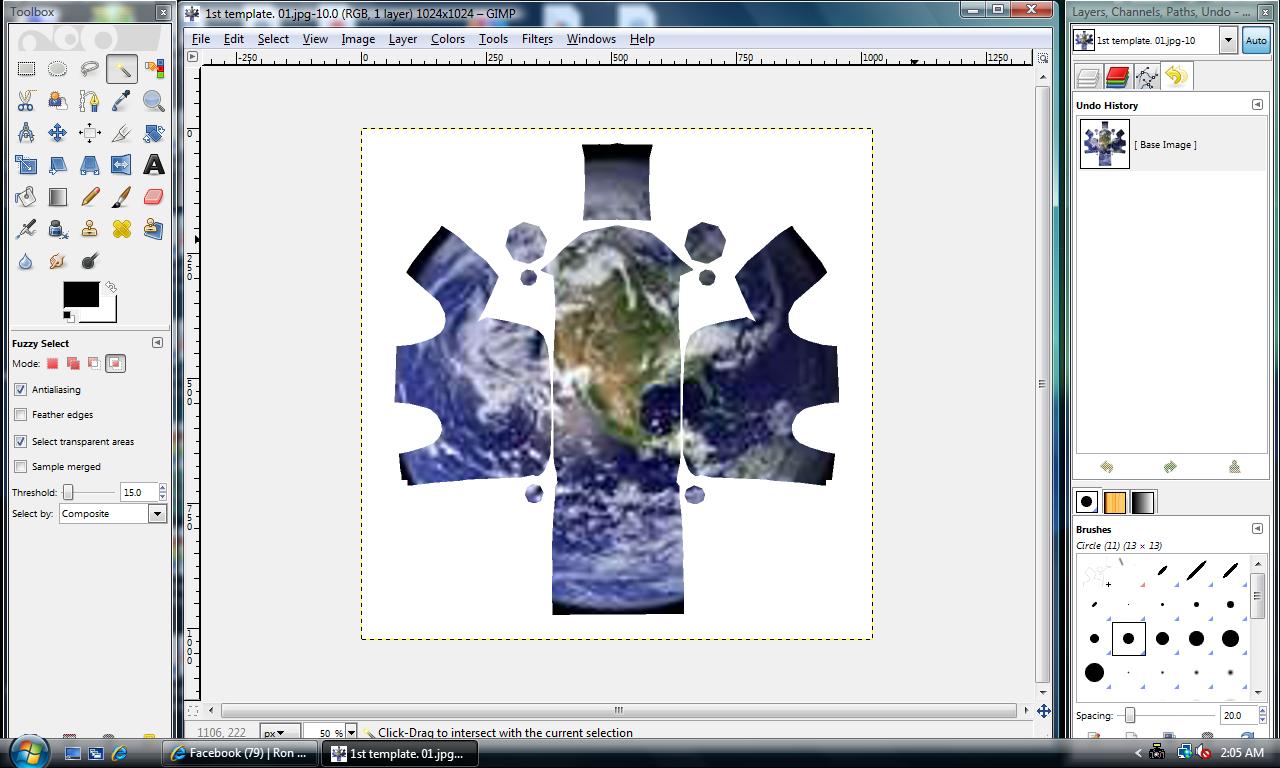Select the Heal tool

(x=121, y=229)
